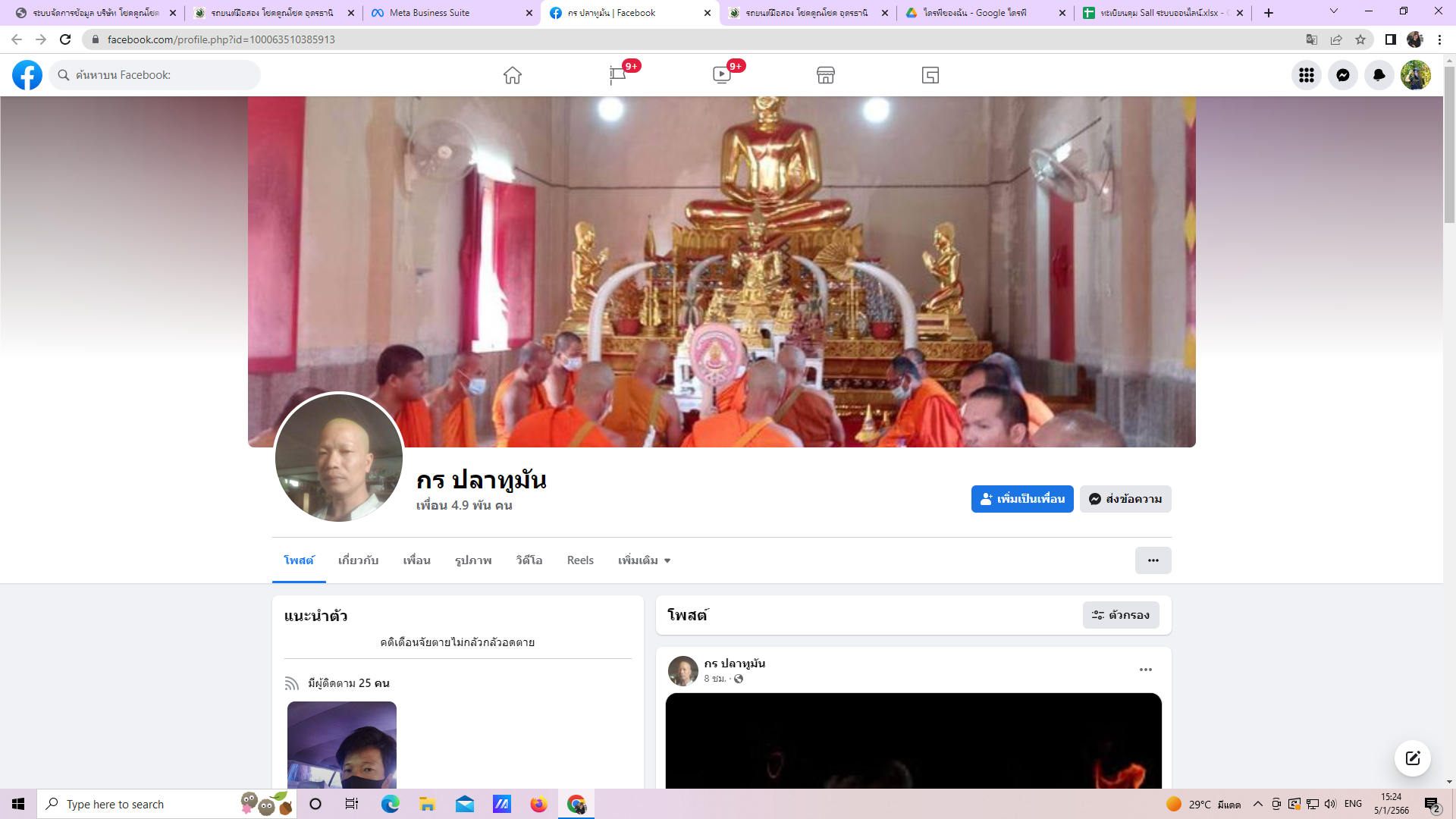Switch to the เกี่ยวกับ tab
This screenshot has width=1456, height=819.
(x=358, y=560)
